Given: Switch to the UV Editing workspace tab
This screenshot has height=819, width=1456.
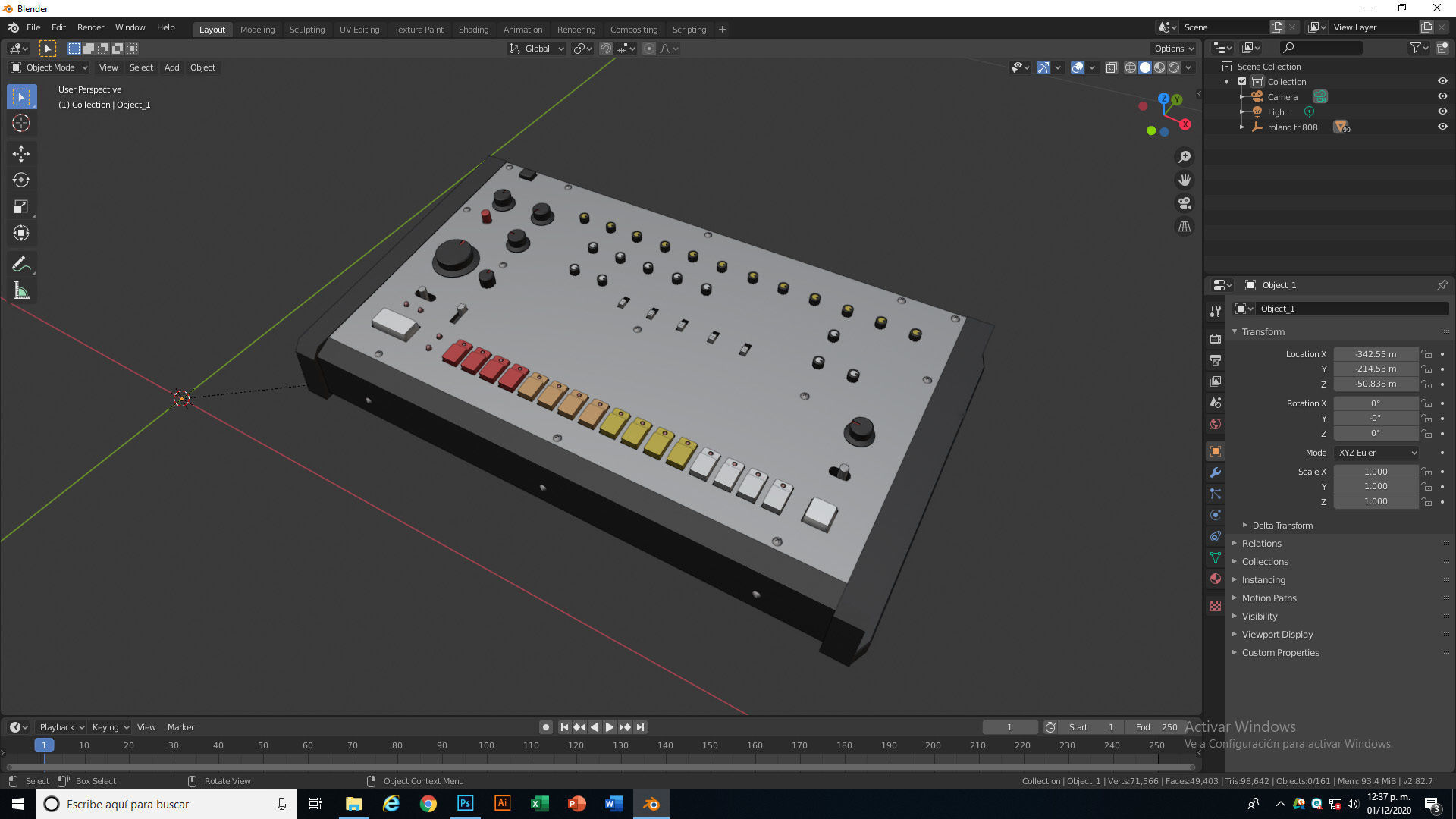Looking at the screenshot, I should point(359,30).
